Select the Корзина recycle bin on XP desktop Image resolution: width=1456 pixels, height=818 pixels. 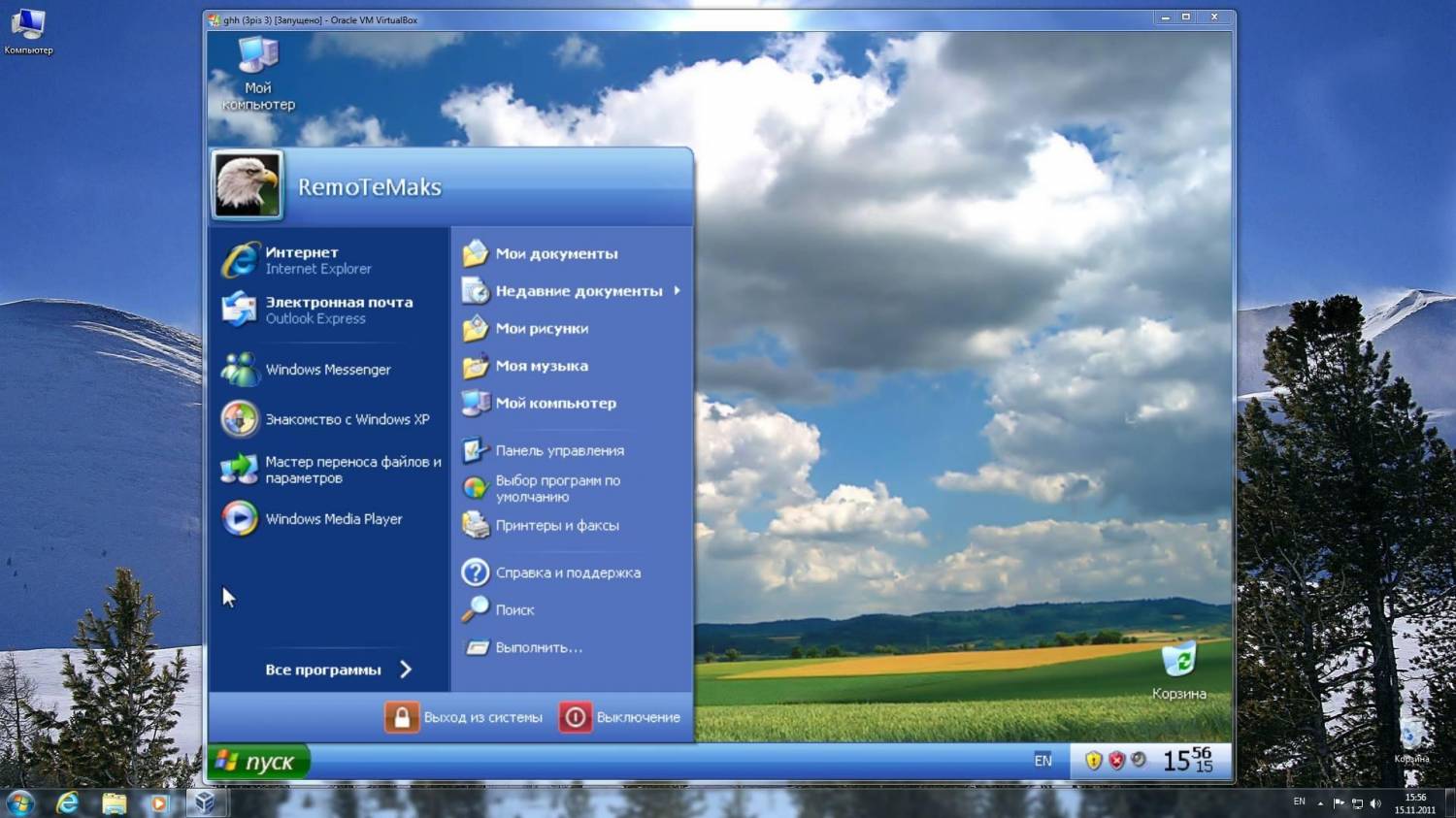click(x=1179, y=671)
